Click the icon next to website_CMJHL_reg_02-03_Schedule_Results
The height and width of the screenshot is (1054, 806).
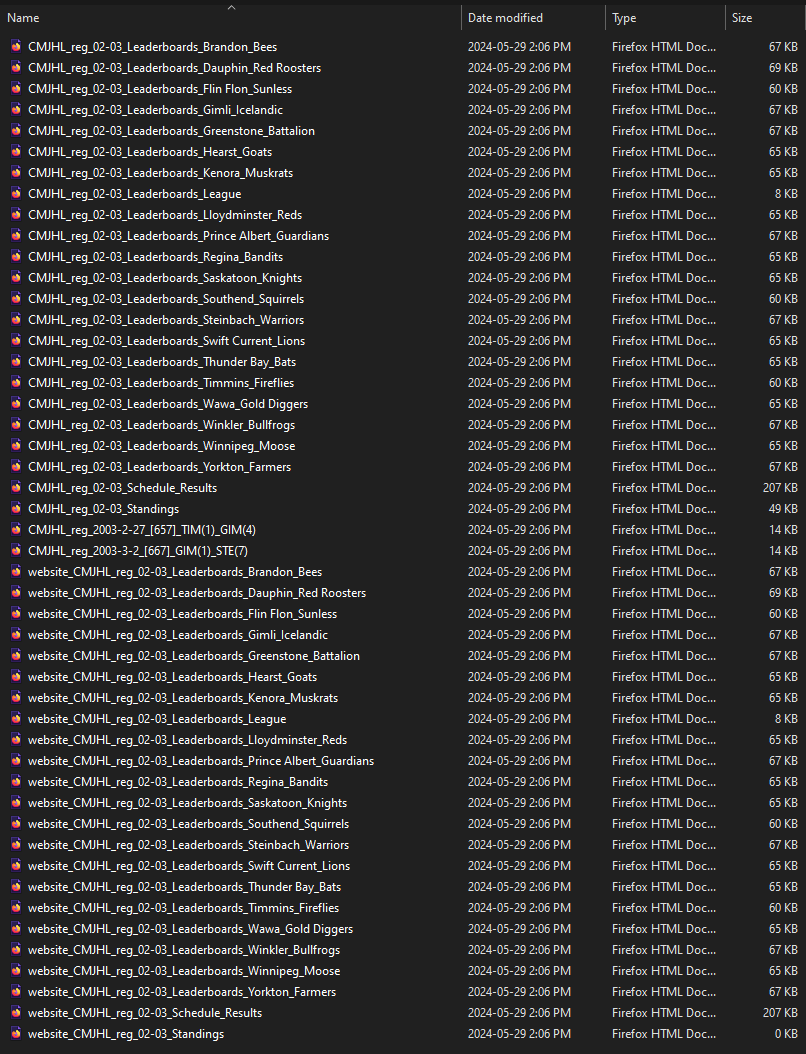pos(16,1013)
